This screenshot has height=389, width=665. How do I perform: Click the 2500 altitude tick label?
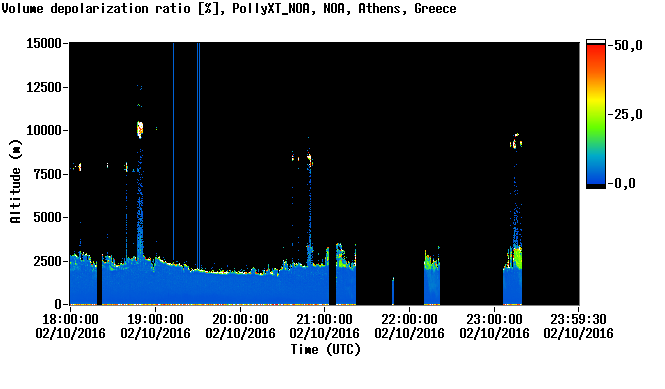(x=48, y=261)
